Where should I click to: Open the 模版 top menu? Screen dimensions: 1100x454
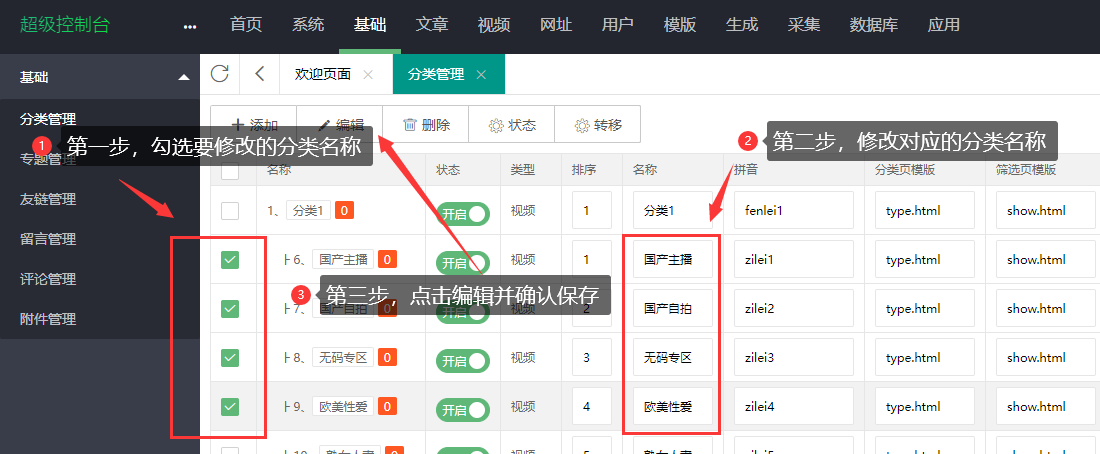coord(680,25)
